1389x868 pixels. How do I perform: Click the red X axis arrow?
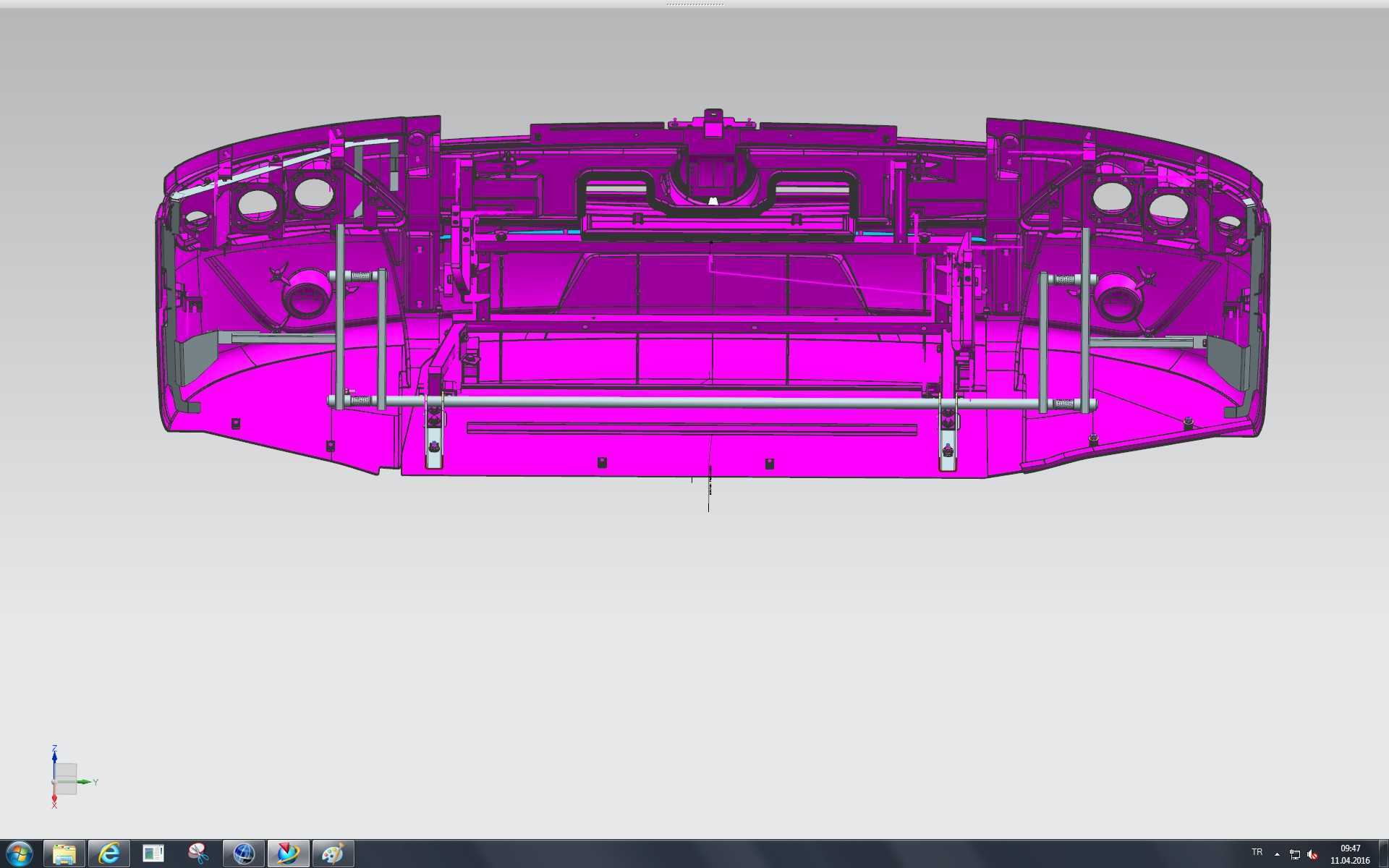coord(54,799)
